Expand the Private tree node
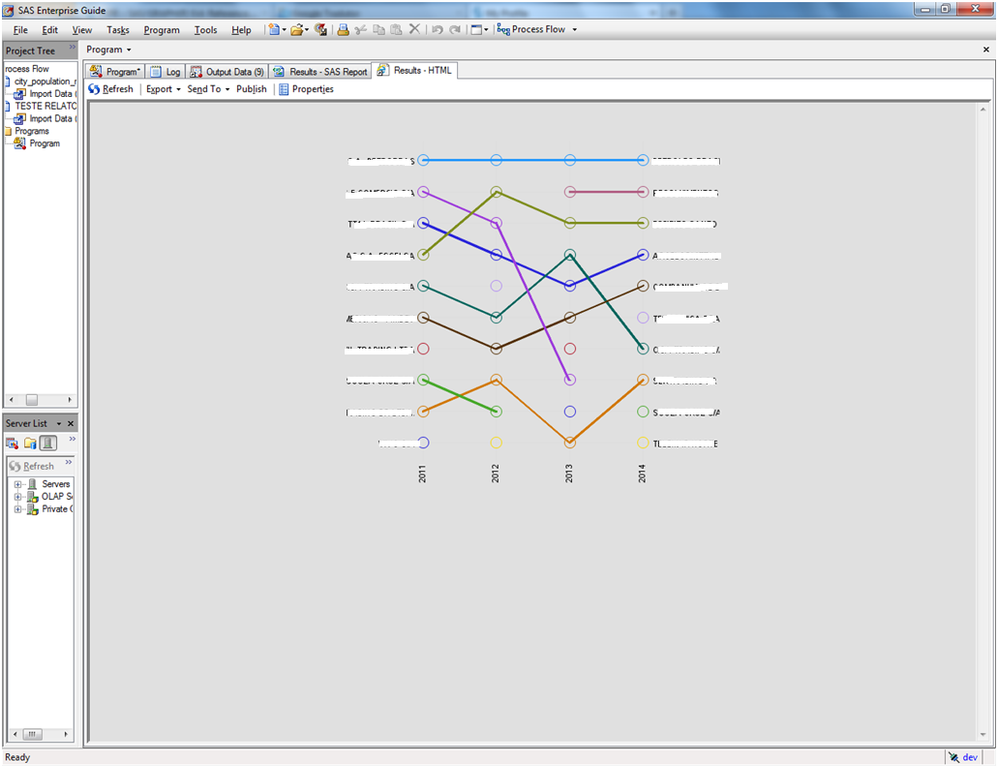 18,510
